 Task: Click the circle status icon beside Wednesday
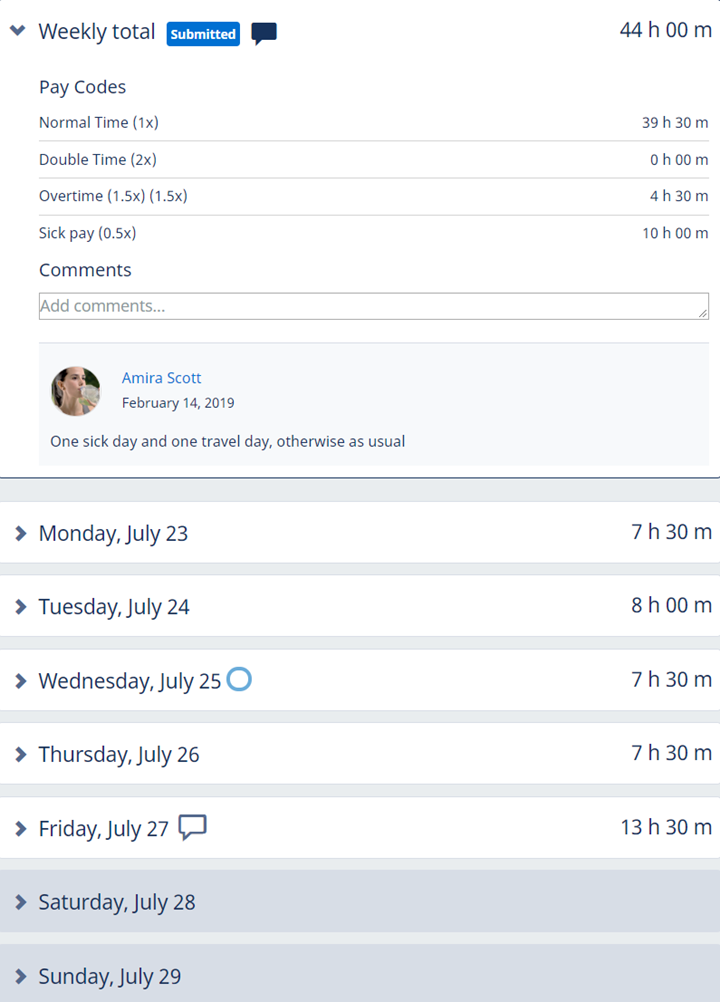(239, 679)
